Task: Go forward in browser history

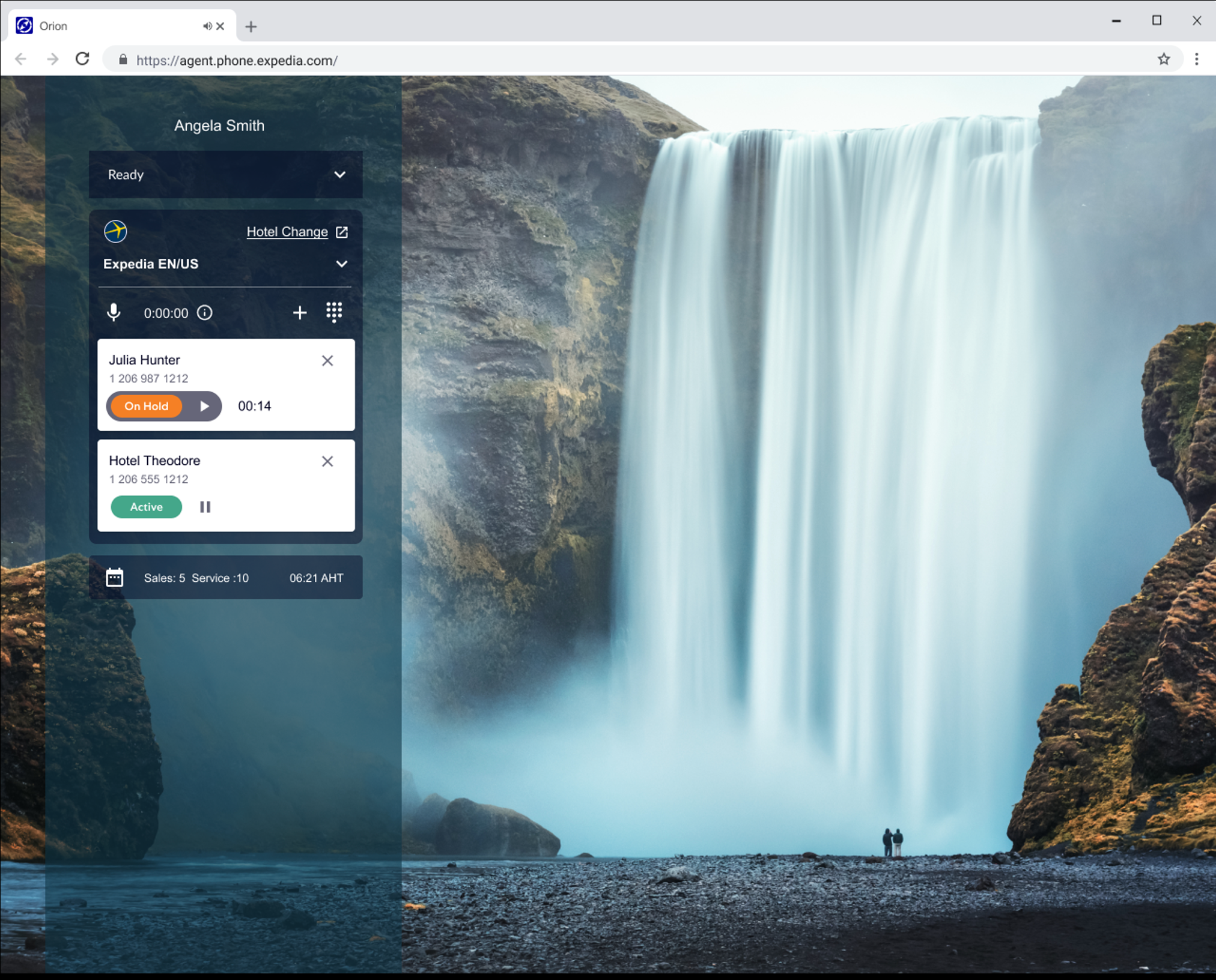Action: (53, 59)
